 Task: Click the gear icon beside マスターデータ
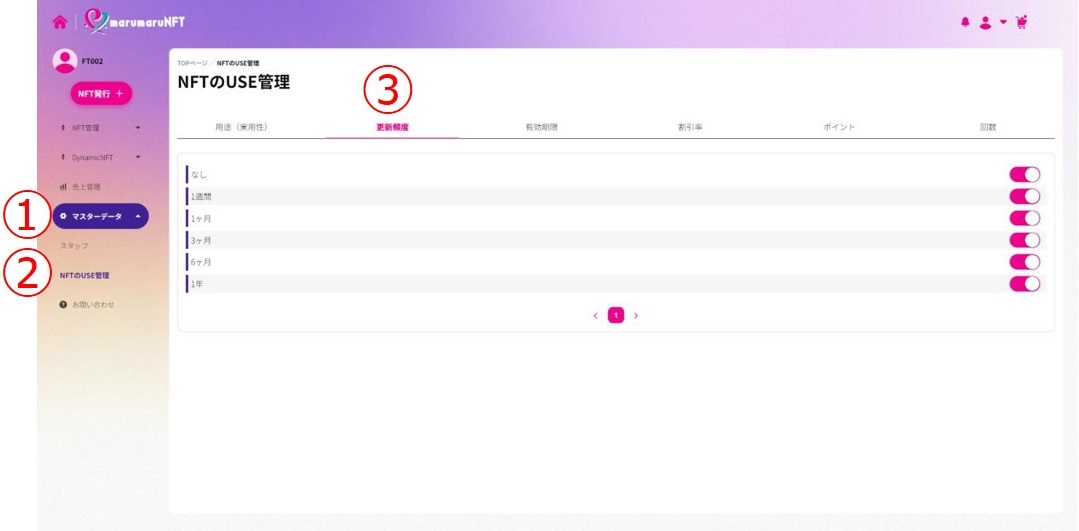(63, 216)
